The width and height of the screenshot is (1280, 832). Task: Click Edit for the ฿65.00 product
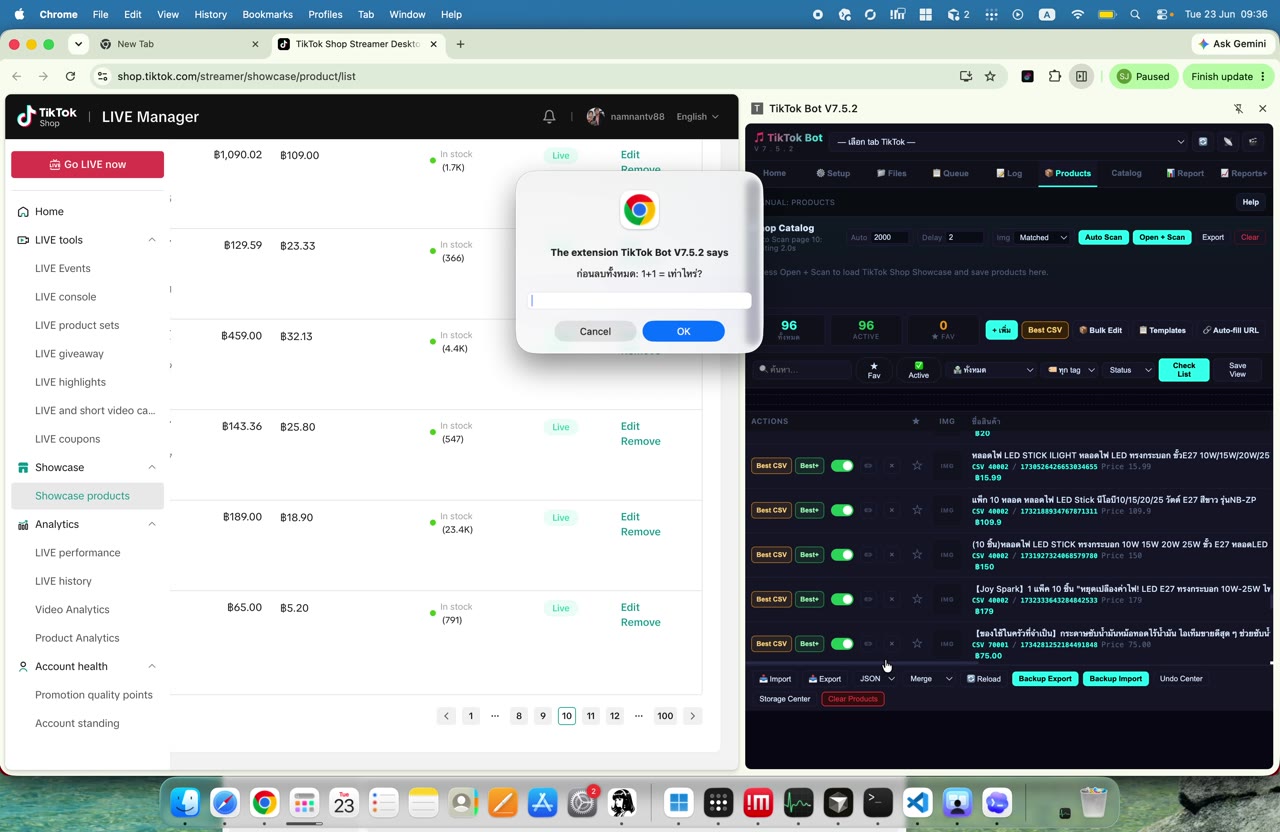(630, 607)
